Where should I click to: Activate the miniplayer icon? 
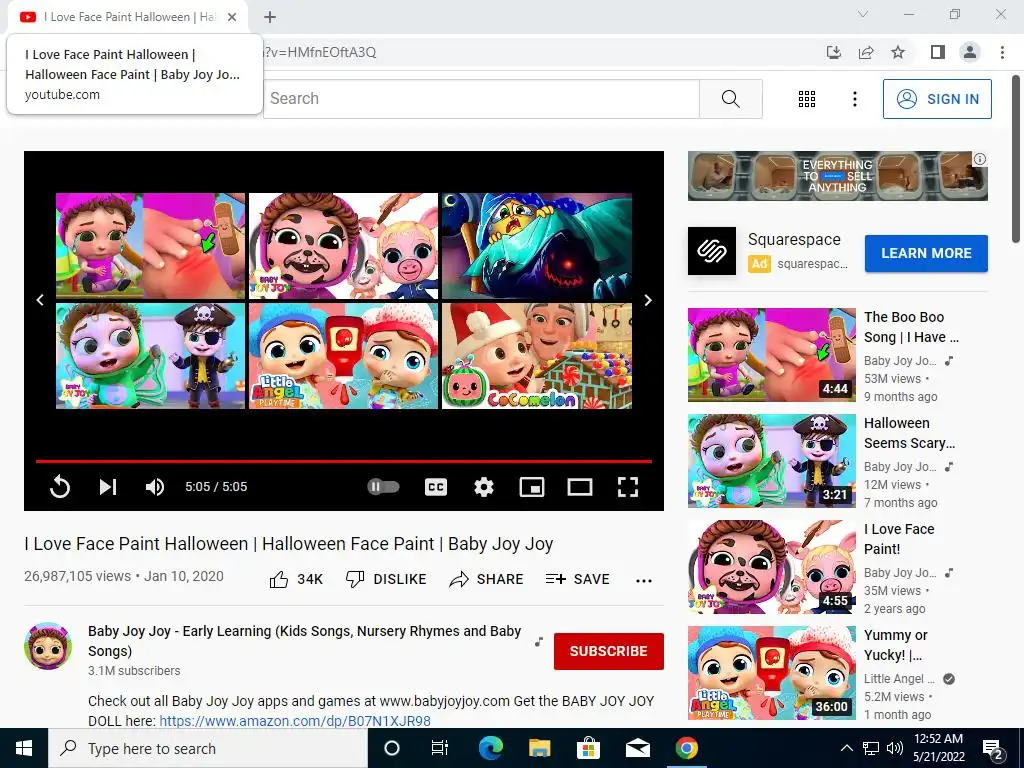(532, 487)
